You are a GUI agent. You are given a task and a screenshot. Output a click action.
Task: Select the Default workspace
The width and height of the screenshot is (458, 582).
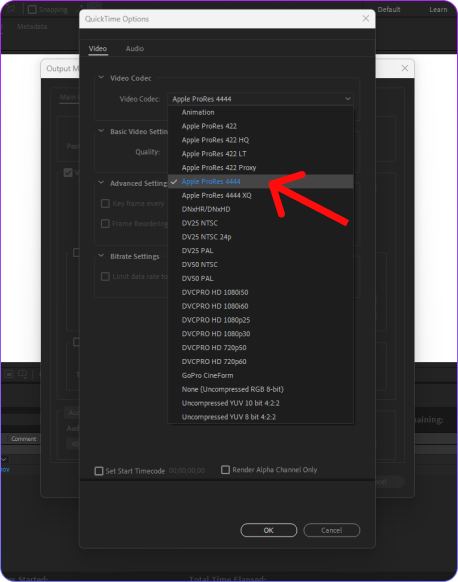click(389, 10)
